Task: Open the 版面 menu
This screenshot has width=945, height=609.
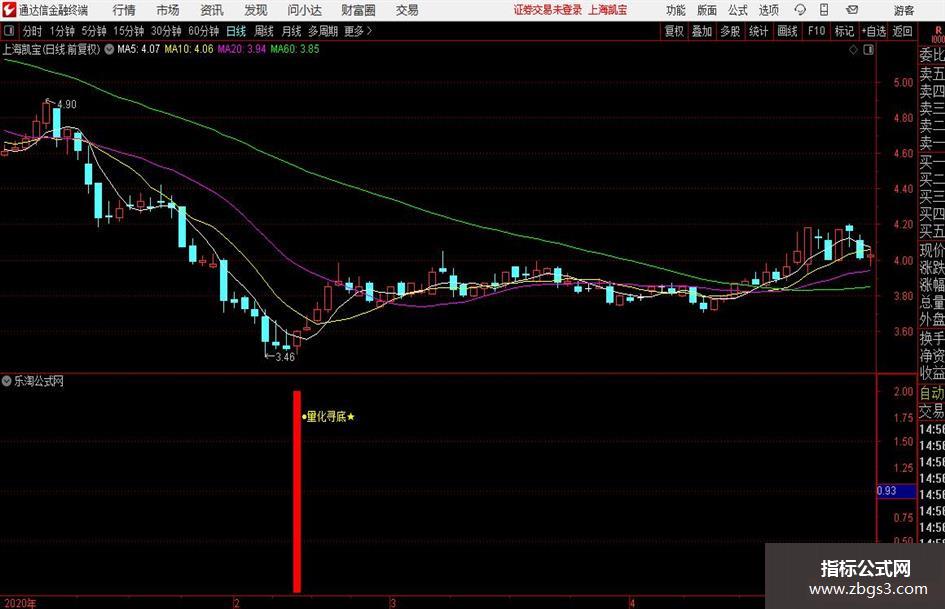Action: [x=707, y=10]
